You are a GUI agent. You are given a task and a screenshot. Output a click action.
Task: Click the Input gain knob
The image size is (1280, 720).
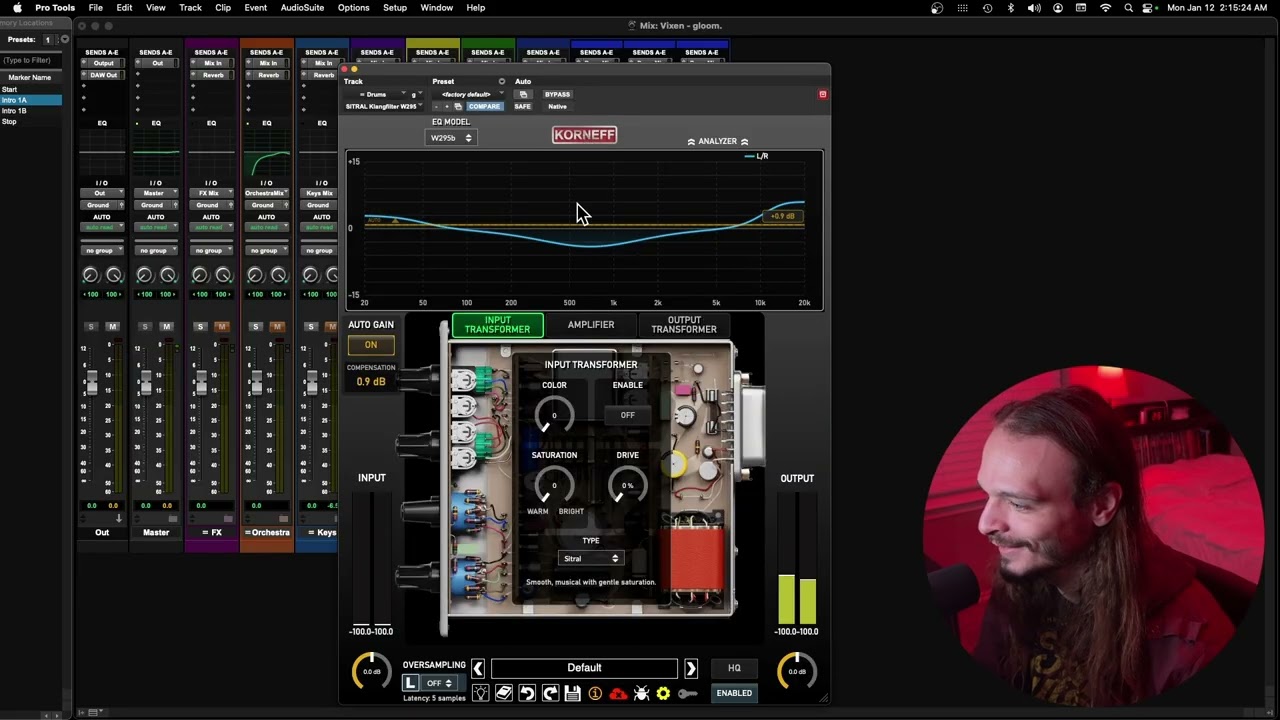tap(371, 671)
